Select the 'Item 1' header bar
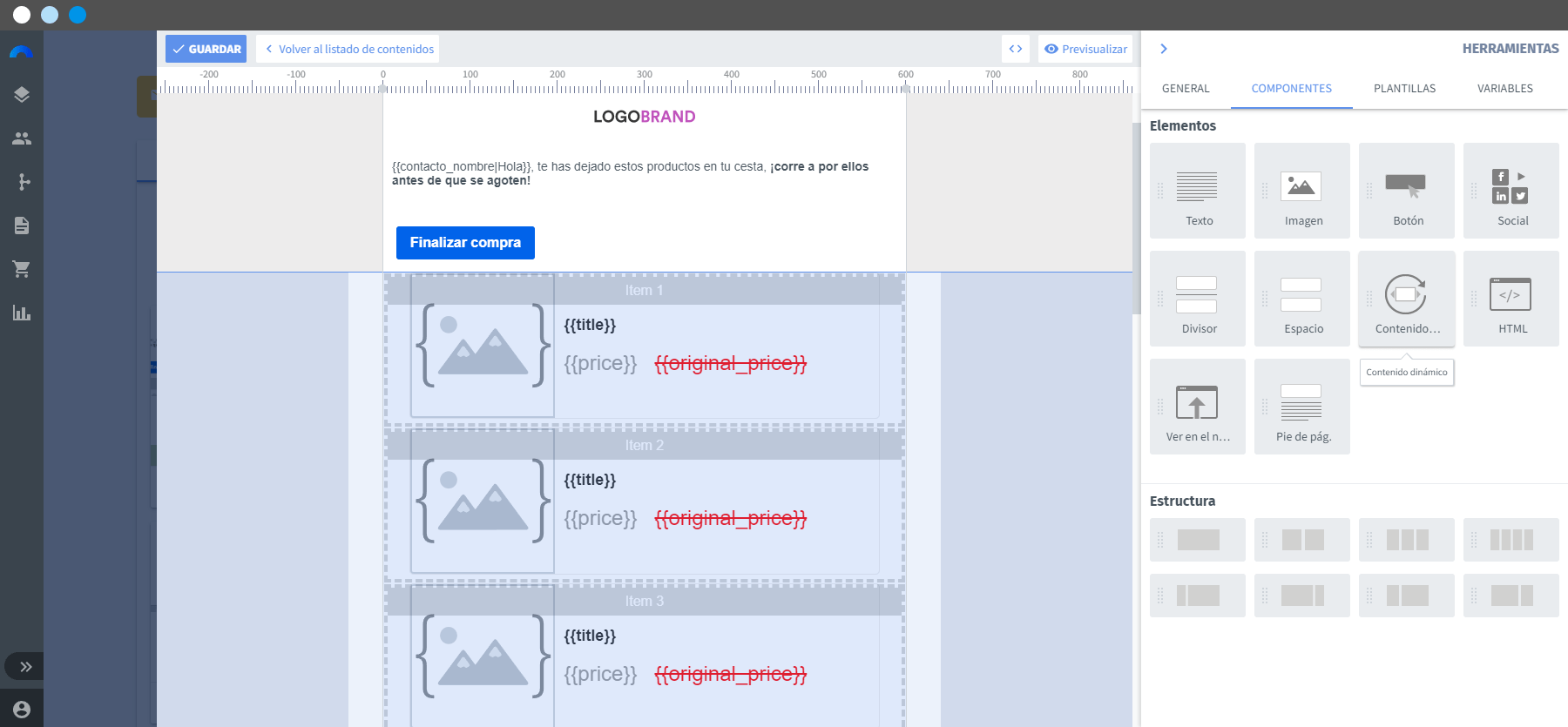Screen dimensions: 1568x727 645,291
